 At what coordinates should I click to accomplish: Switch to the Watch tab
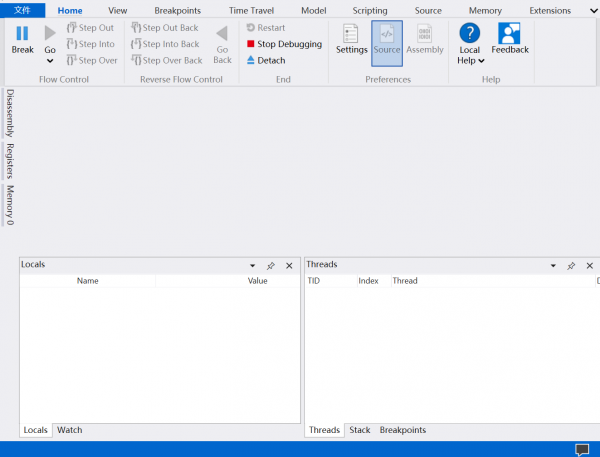pos(70,430)
